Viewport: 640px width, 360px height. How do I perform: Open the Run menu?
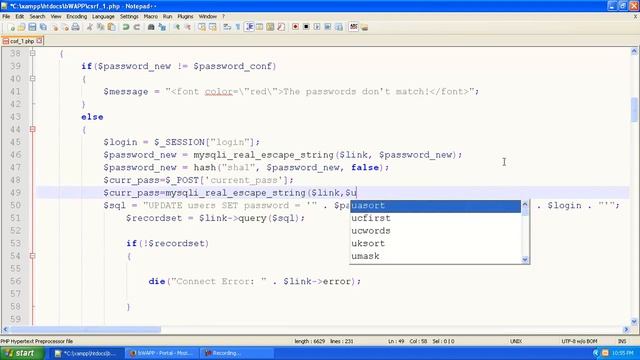tap(167, 16)
